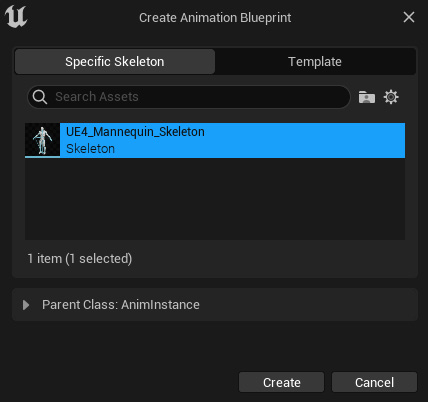
Task: Click the blue highlighted row's empty right portion
Action: click(x=305, y=140)
